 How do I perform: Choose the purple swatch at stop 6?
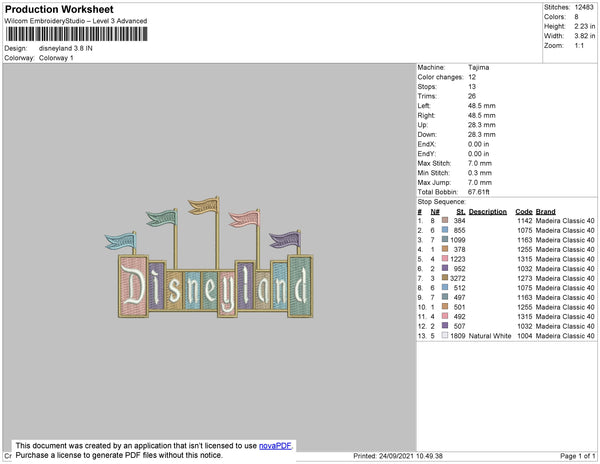click(x=445, y=268)
